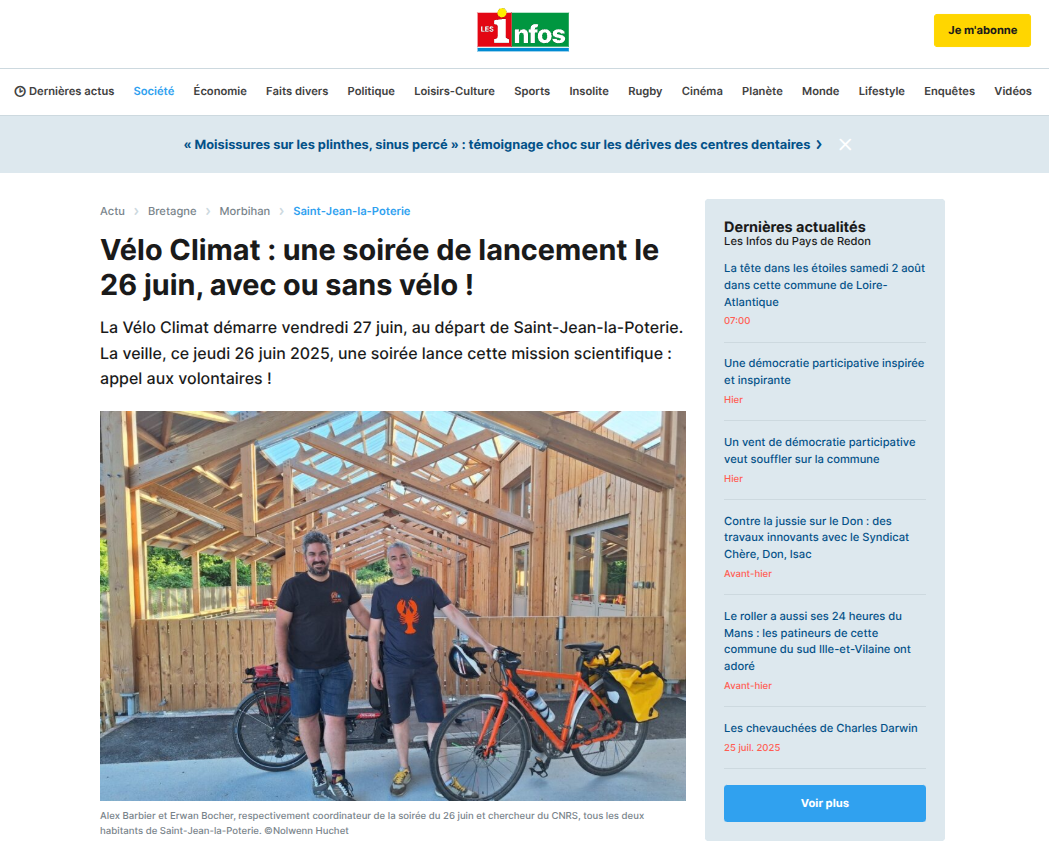Open the tête dans les étoiles article
The width and height of the screenshot is (1049, 861).
point(824,285)
